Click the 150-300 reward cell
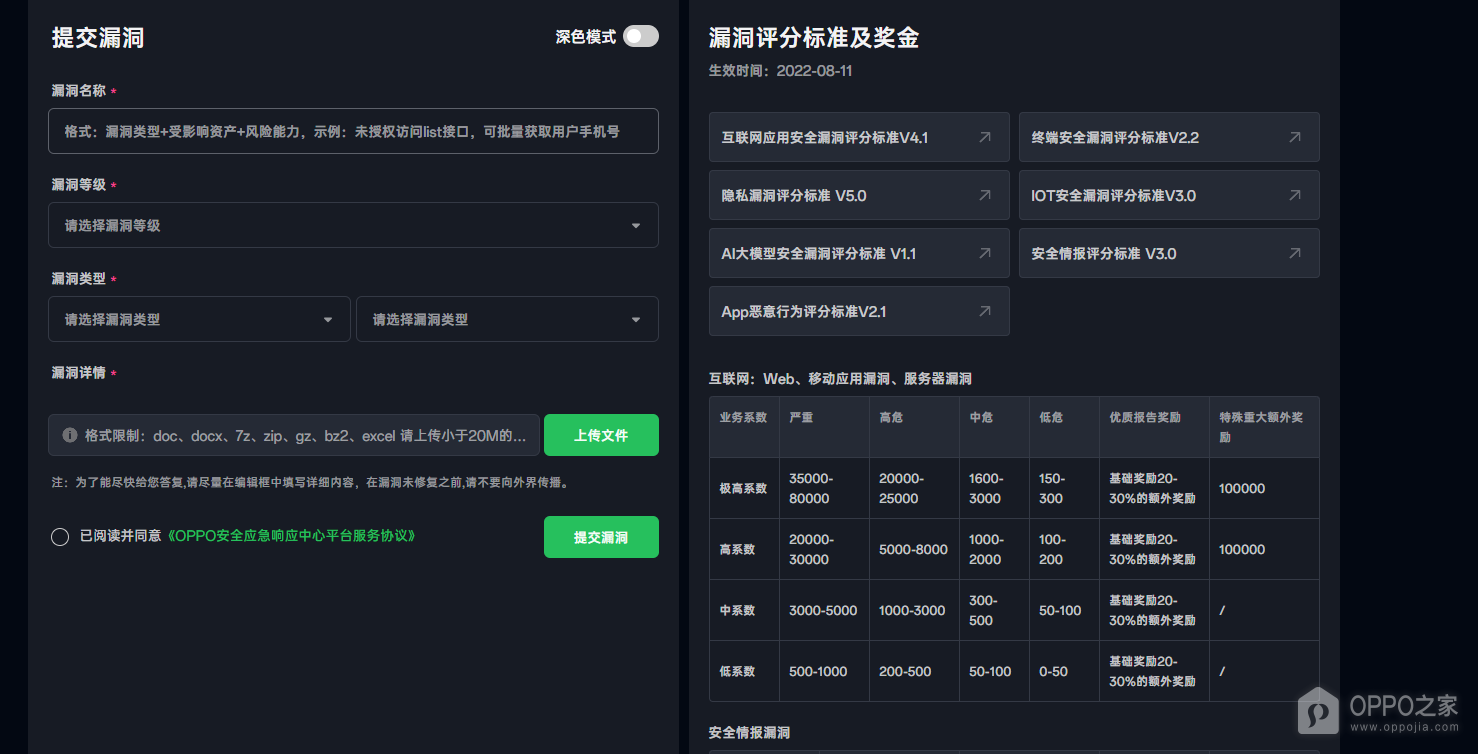1478x754 pixels. point(1064,488)
